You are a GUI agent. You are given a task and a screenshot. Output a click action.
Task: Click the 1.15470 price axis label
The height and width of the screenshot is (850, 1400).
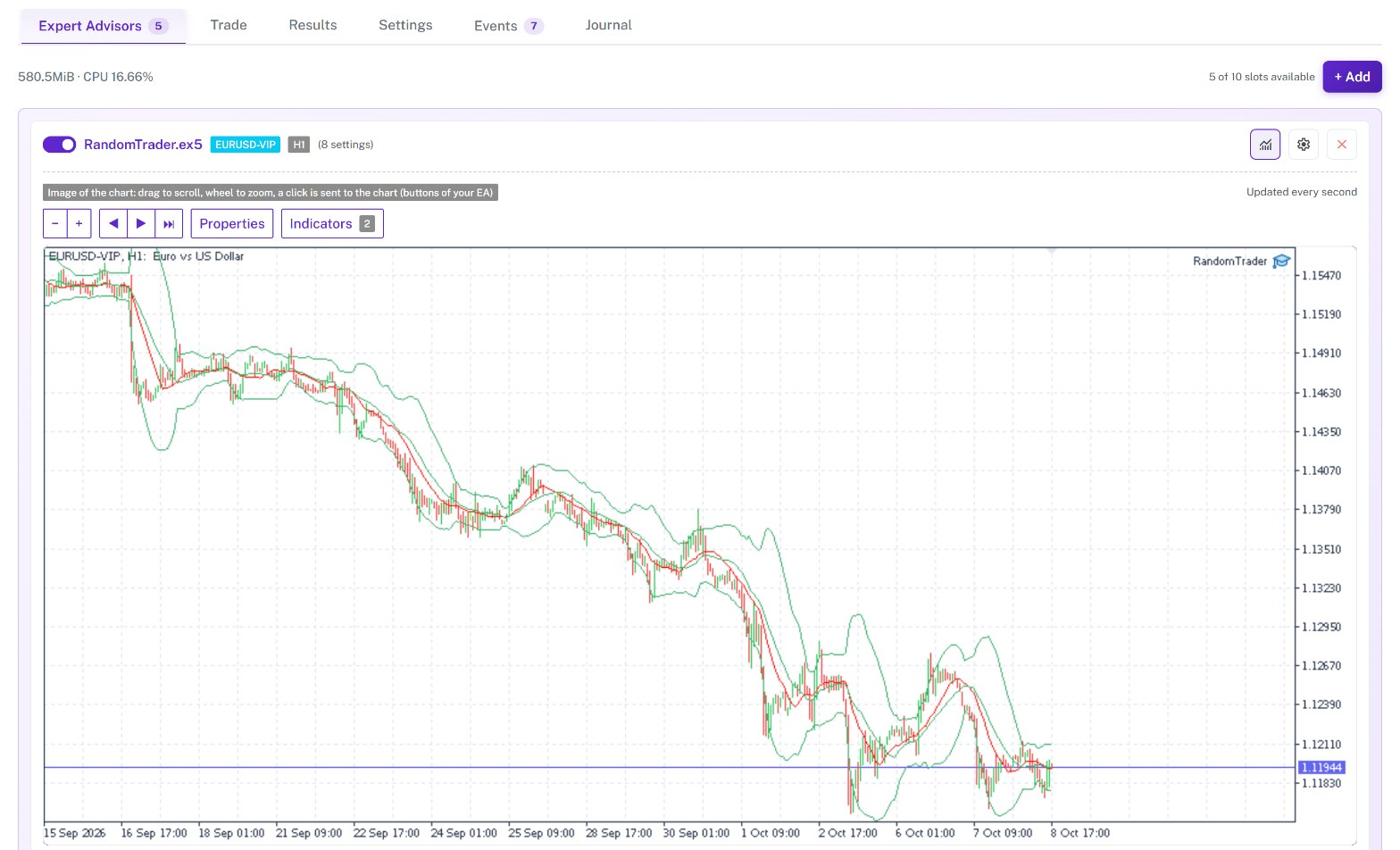click(1321, 275)
